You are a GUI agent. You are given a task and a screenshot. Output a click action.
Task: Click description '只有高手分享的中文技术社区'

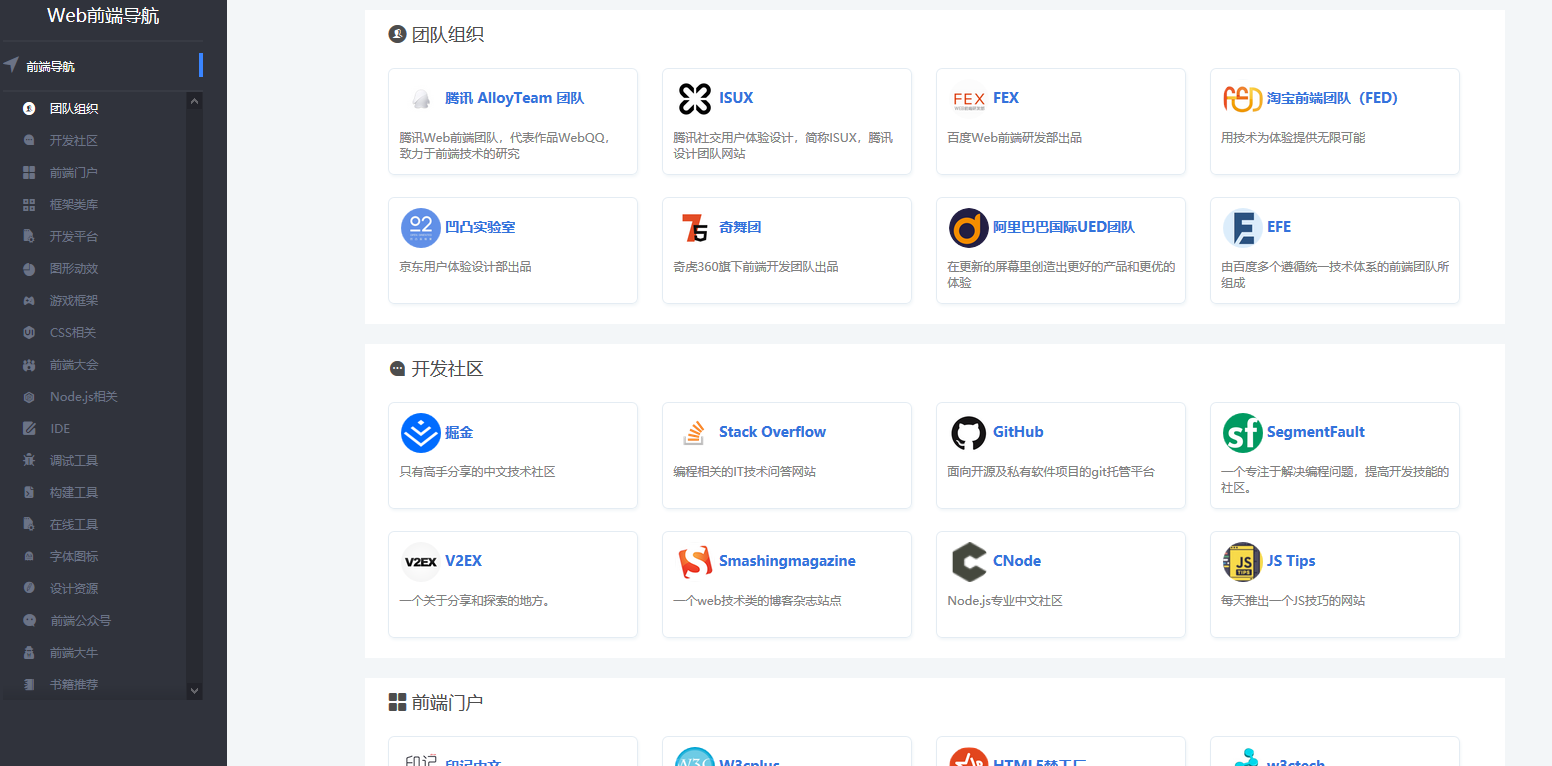[x=477, y=472]
